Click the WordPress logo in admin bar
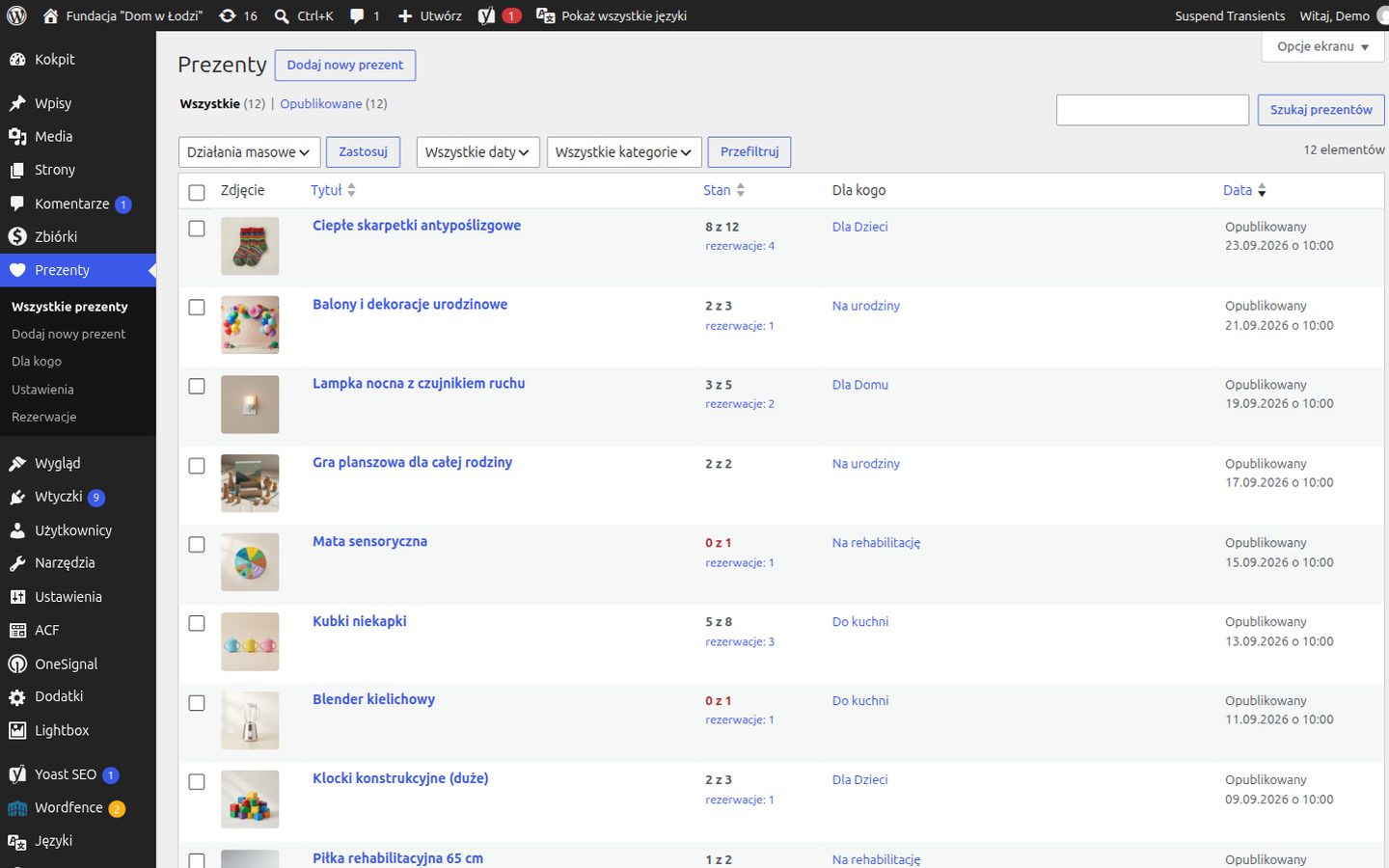The height and width of the screenshot is (868, 1389). [x=16, y=15]
